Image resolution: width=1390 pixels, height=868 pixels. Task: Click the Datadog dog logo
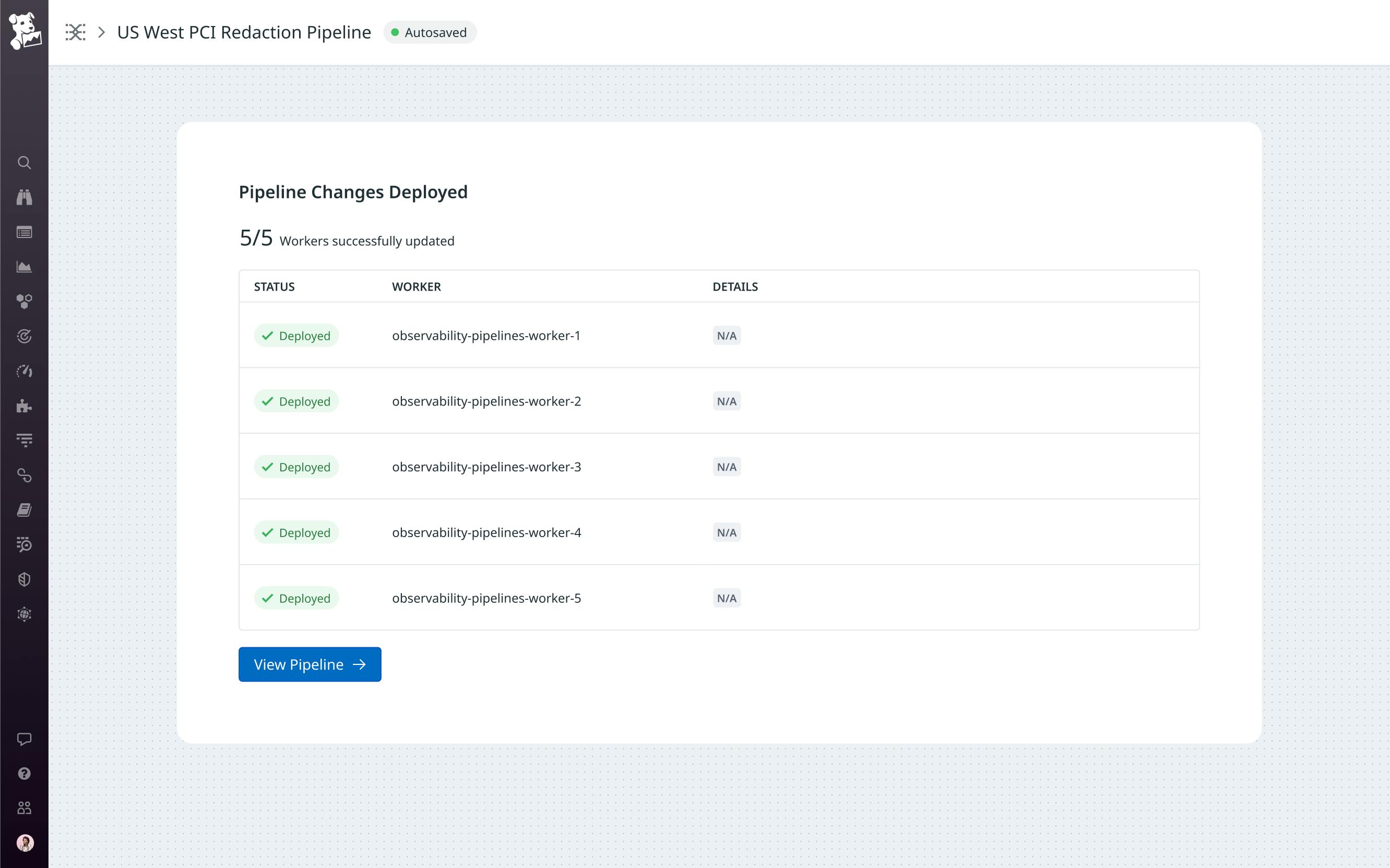pos(25,31)
